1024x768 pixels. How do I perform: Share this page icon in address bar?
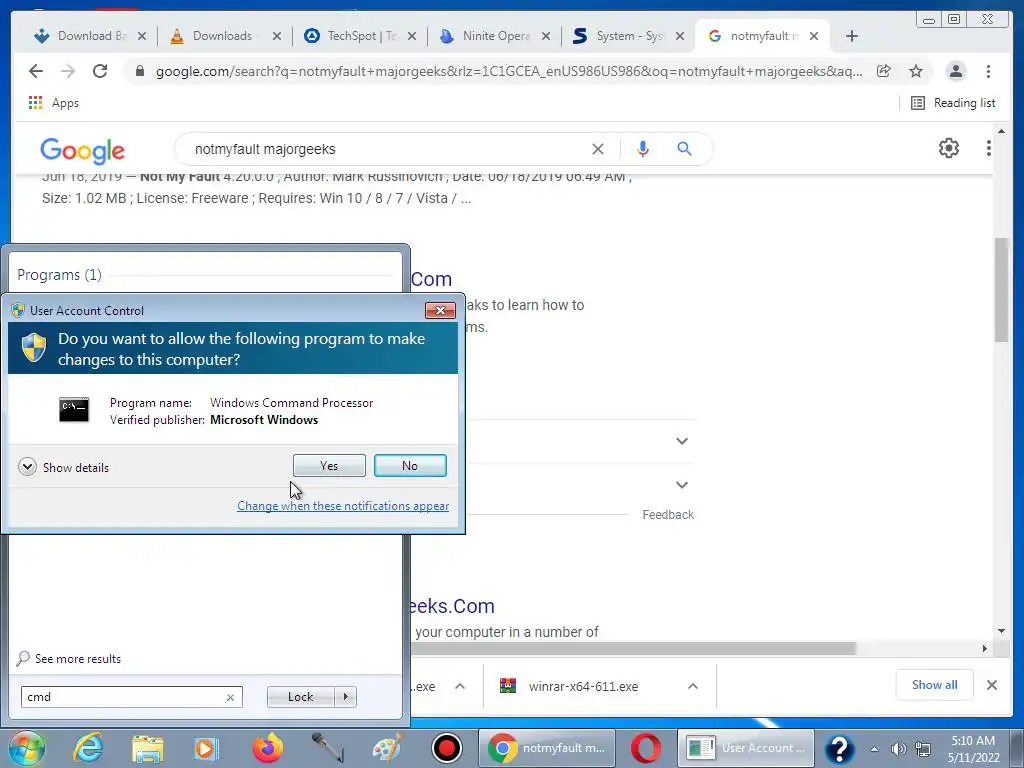(884, 71)
